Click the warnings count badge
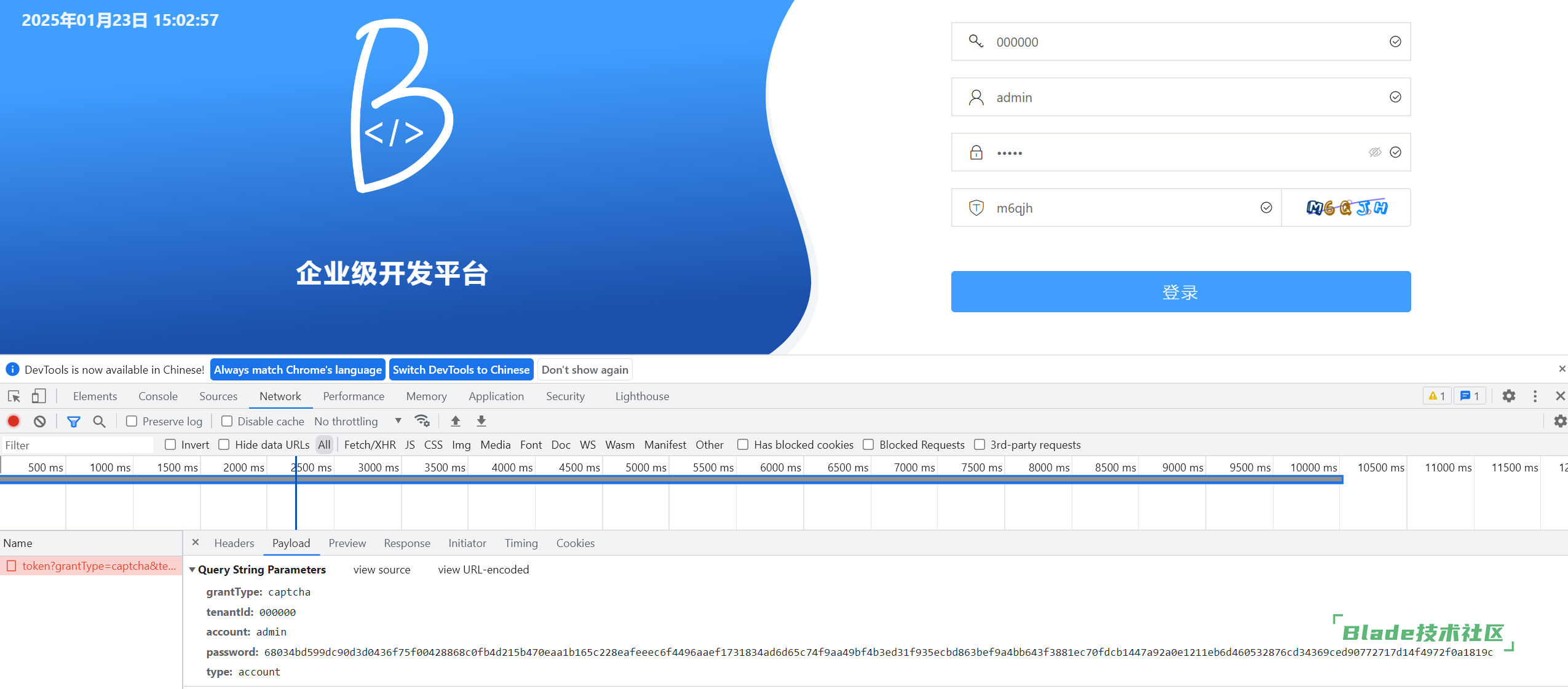 point(1437,396)
